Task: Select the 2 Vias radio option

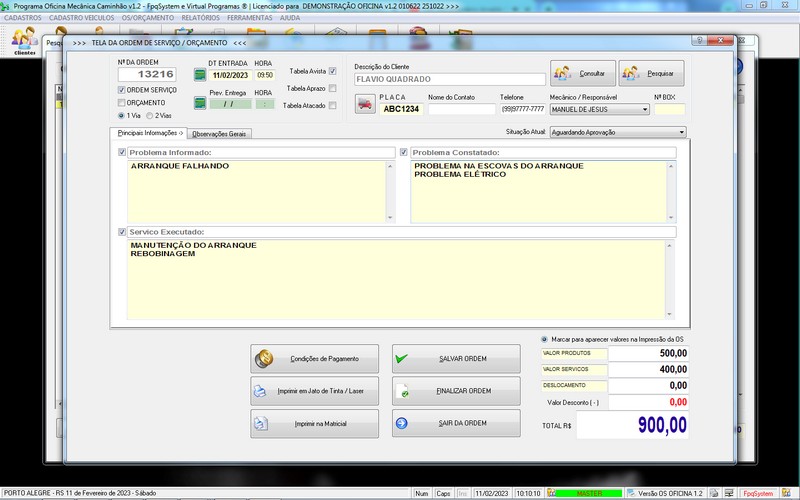Action: pos(149,115)
